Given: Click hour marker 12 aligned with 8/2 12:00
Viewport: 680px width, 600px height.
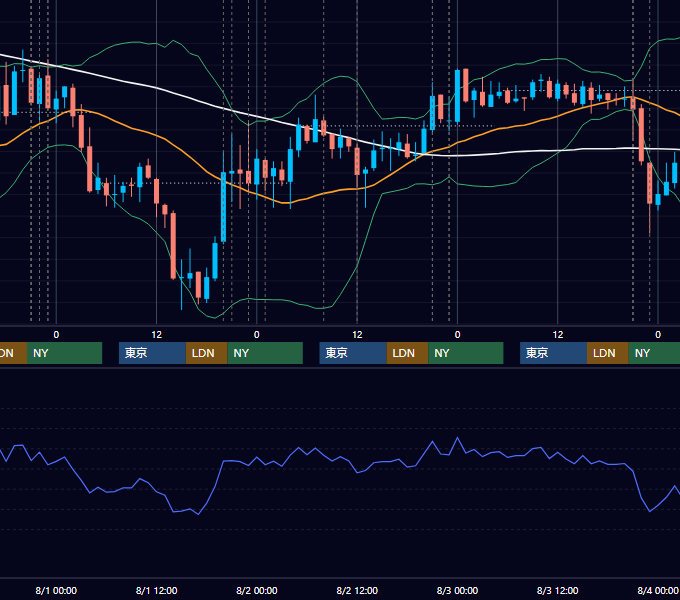Looking at the screenshot, I should click(357, 335).
